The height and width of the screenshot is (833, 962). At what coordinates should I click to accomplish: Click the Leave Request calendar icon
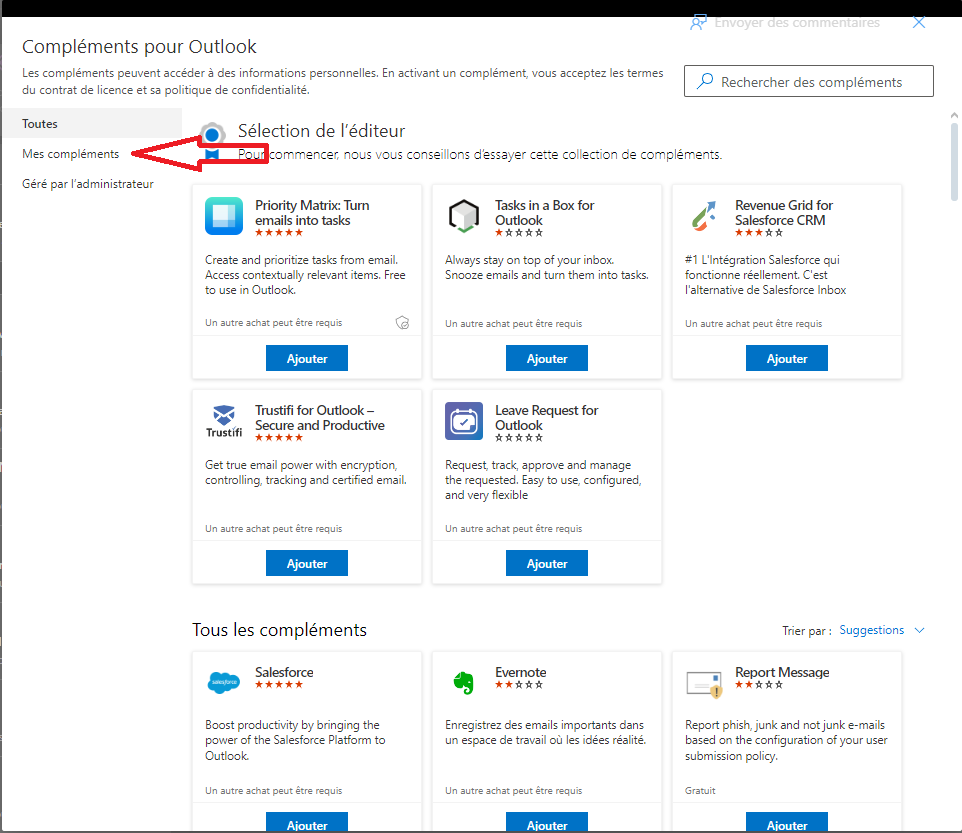464,421
